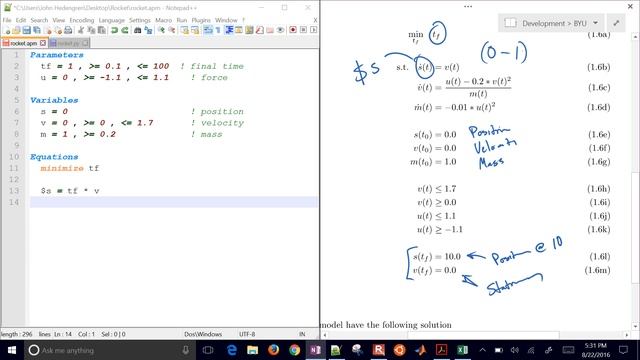Show the Document Map panel icon
The width and height of the screenshot is (640, 360).
(x=249, y=30)
